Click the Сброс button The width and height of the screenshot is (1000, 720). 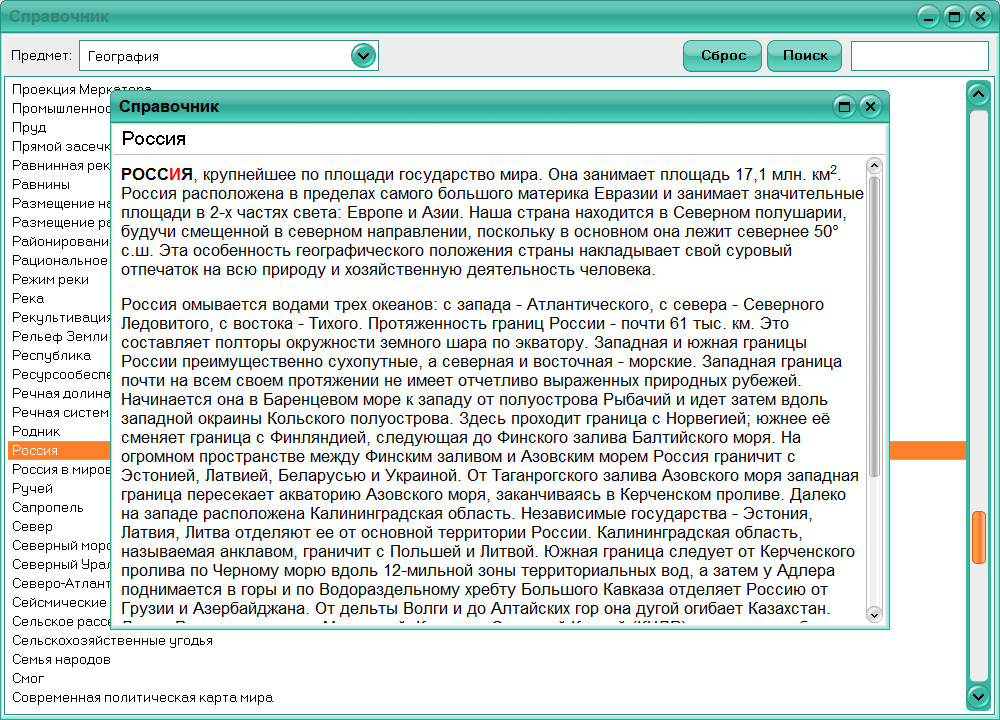pyautogui.click(x=721, y=55)
